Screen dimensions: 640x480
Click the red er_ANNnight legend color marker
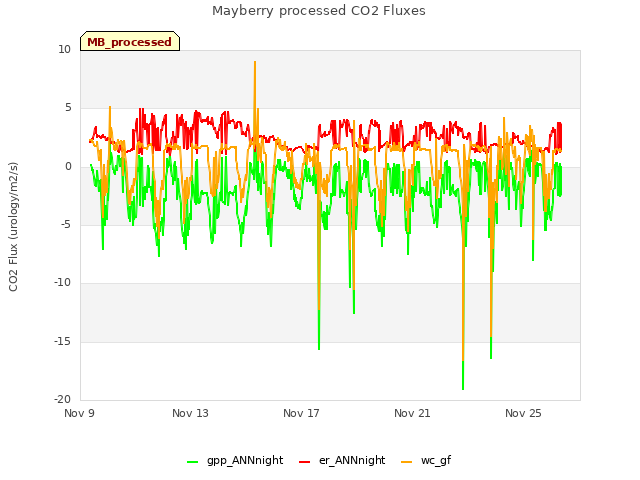pyautogui.click(x=304, y=462)
